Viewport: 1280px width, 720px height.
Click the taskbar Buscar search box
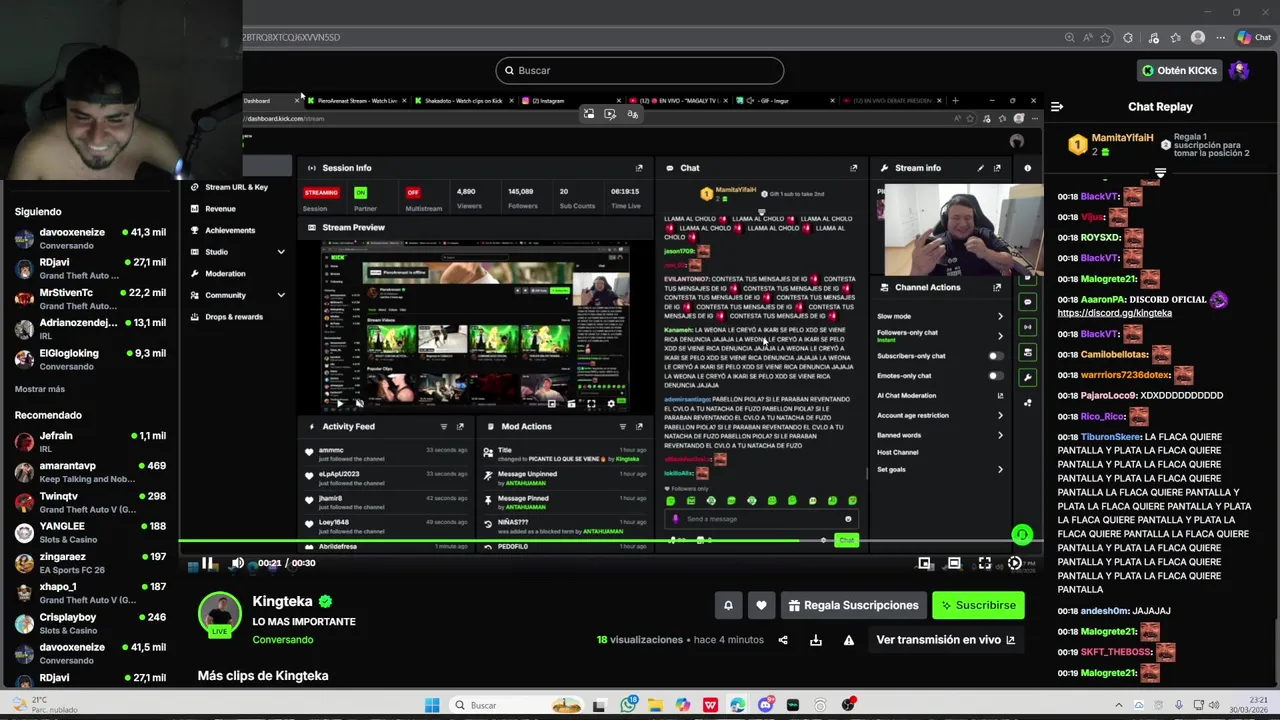516,705
